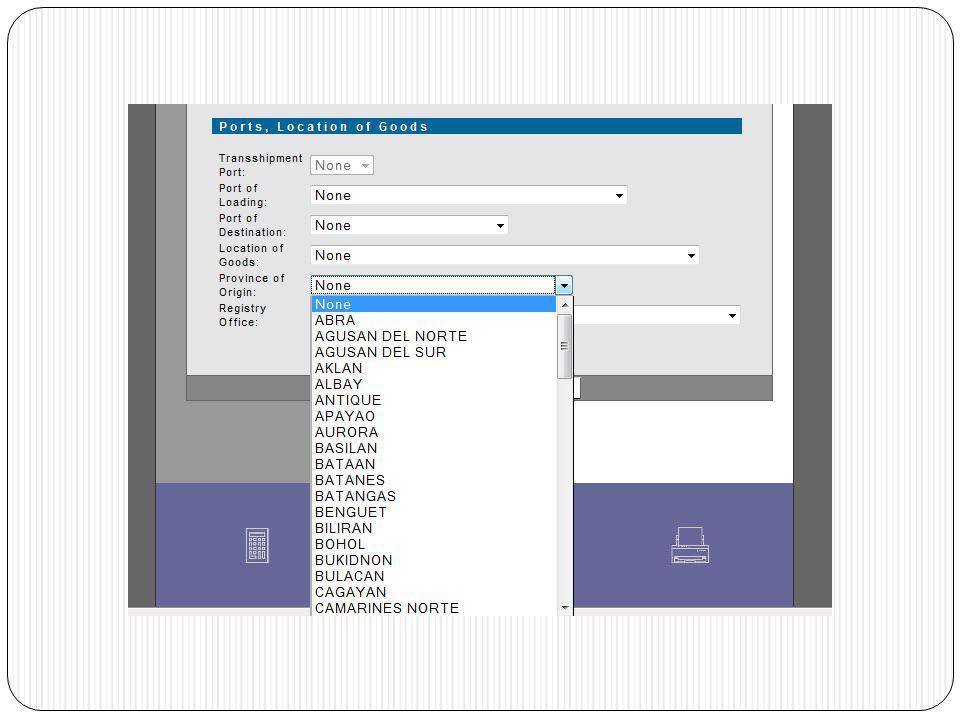Viewport: 960px width, 720px height.
Task: Select ABRA from province list
Action: point(433,320)
